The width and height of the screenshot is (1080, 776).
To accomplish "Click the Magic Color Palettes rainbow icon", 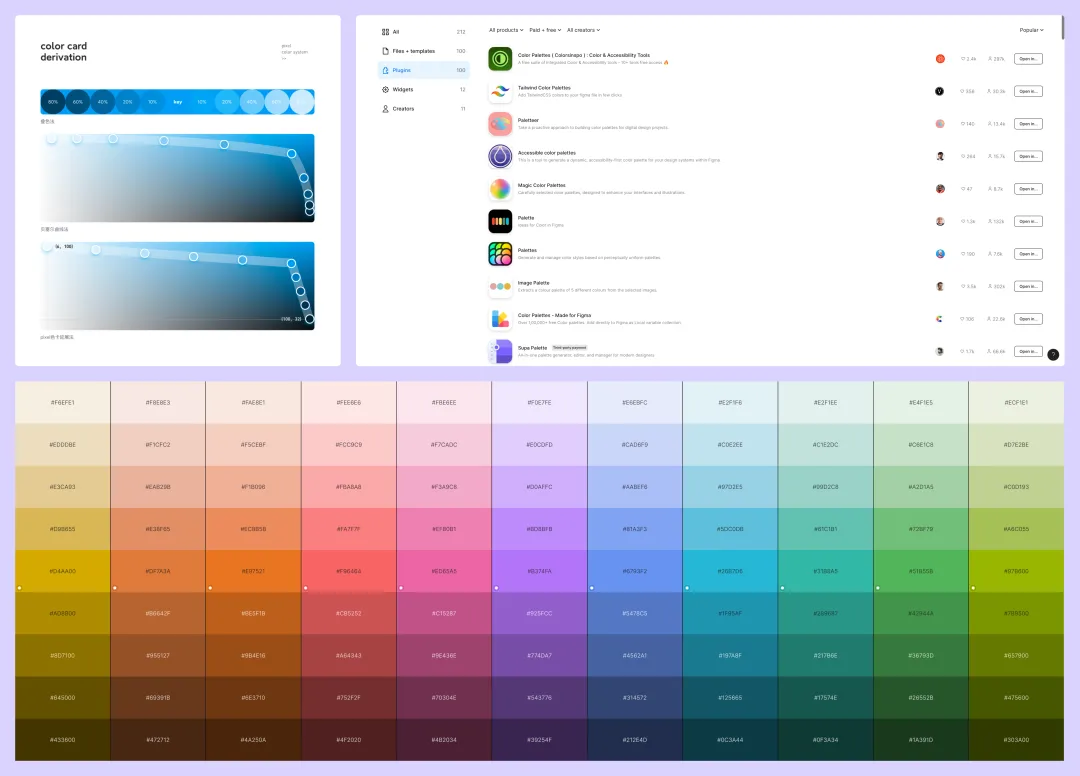I will click(500, 189).
